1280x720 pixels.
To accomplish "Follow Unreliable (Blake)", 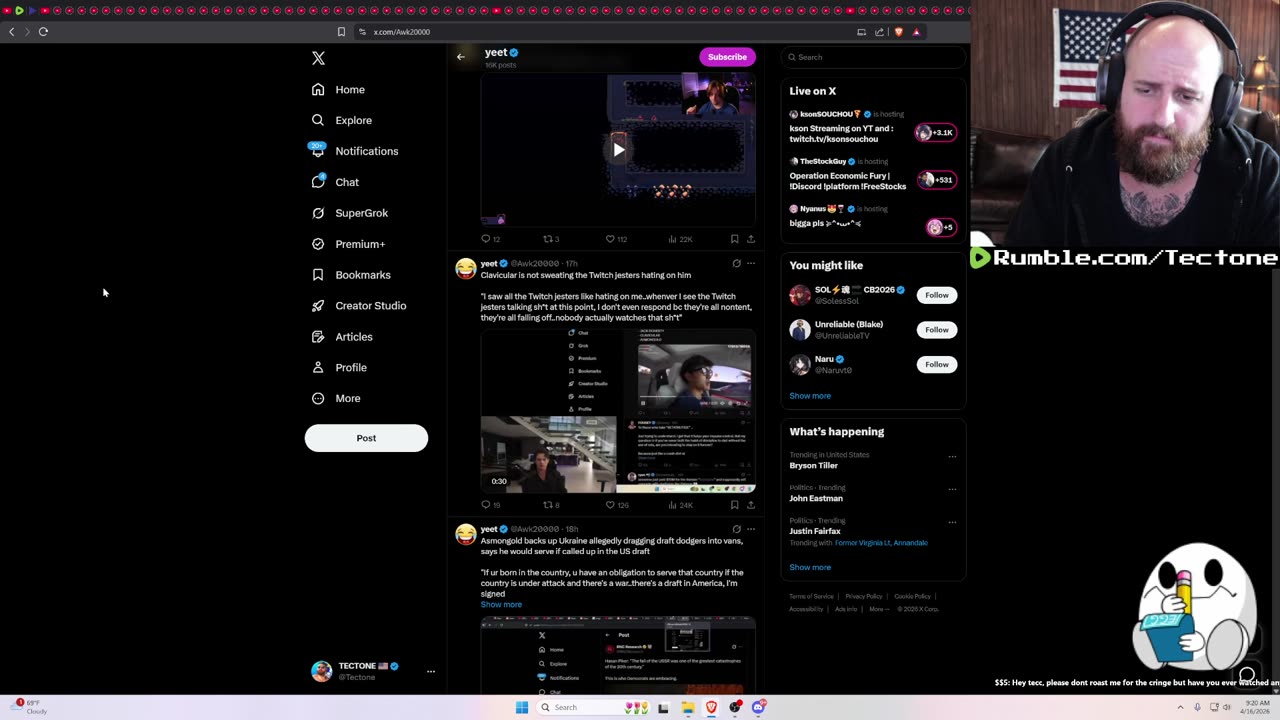I will click(x=936, y=330).
